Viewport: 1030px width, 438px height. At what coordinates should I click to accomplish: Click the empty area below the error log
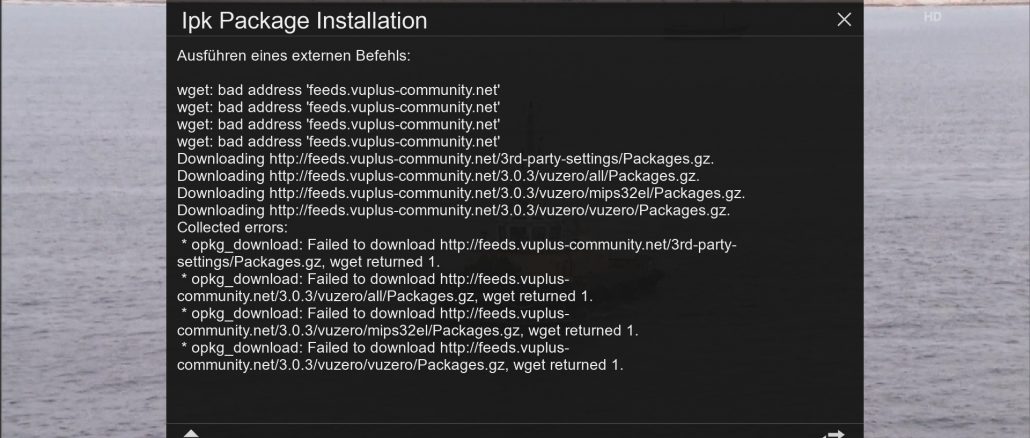tap(514, 397)
